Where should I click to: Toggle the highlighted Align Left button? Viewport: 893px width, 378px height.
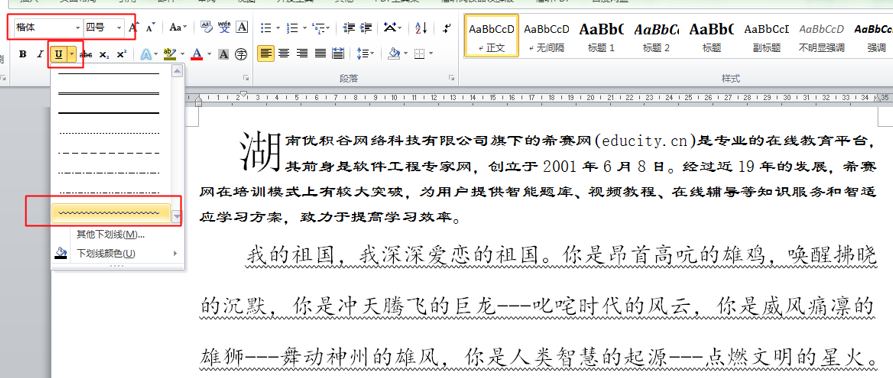[265, 54]
